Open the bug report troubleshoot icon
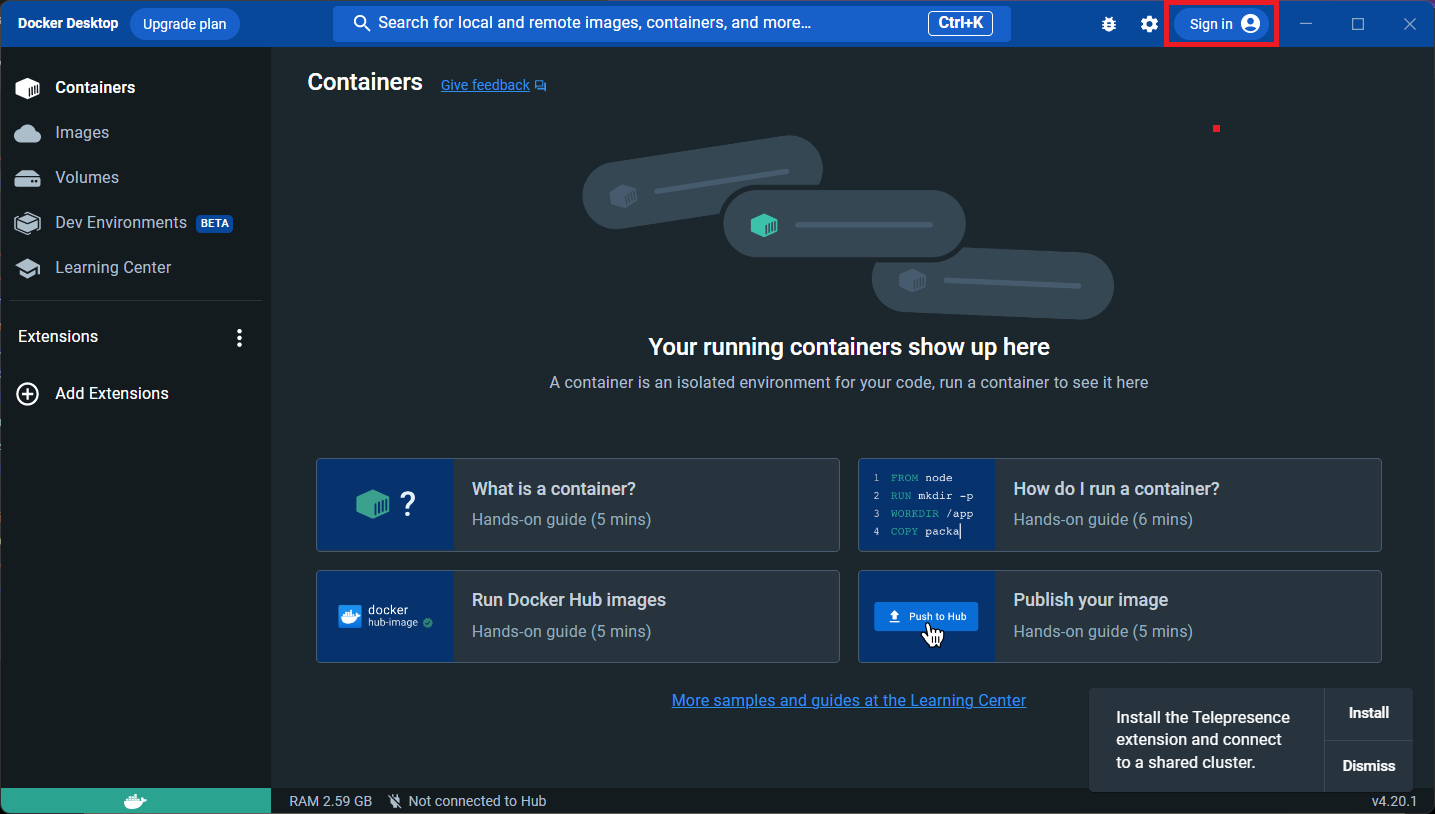This screenshot has height=814, width=1435. coord(1108,24)
